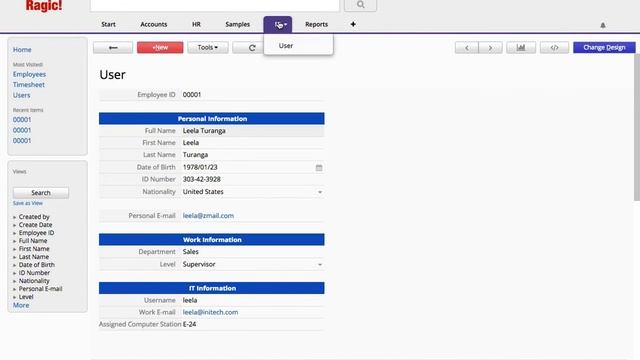Click Date of Birth value 1978/01/23
640x360 pixels.
point(200,167)
